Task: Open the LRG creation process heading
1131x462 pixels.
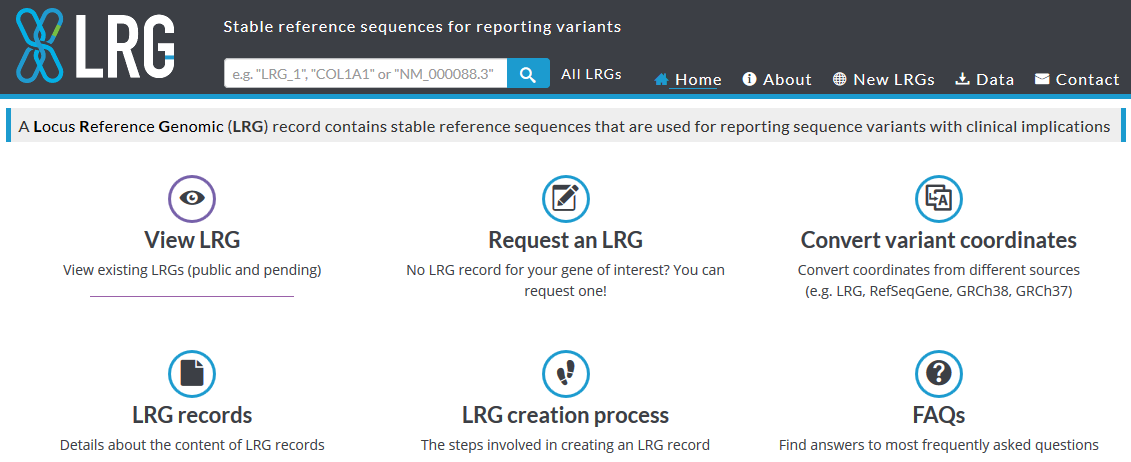Action: point(565,415)
